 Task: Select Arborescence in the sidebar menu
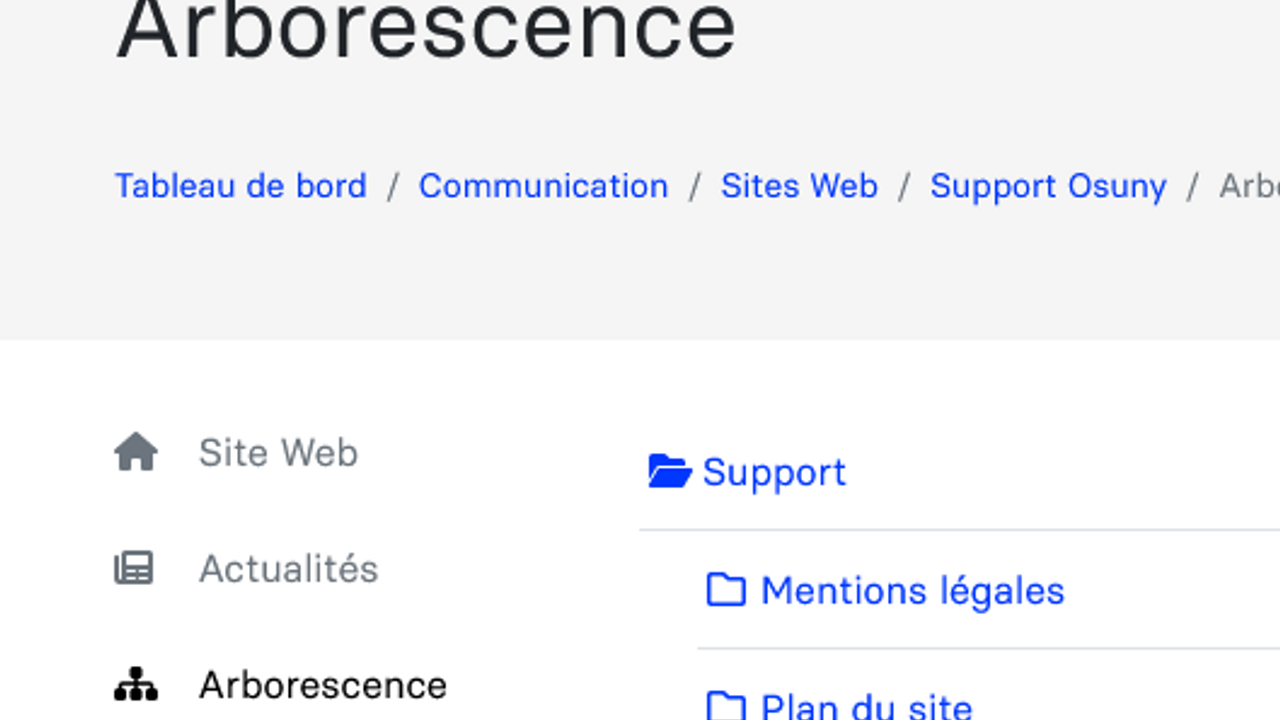pyautogui.click(x=322, y=685)
